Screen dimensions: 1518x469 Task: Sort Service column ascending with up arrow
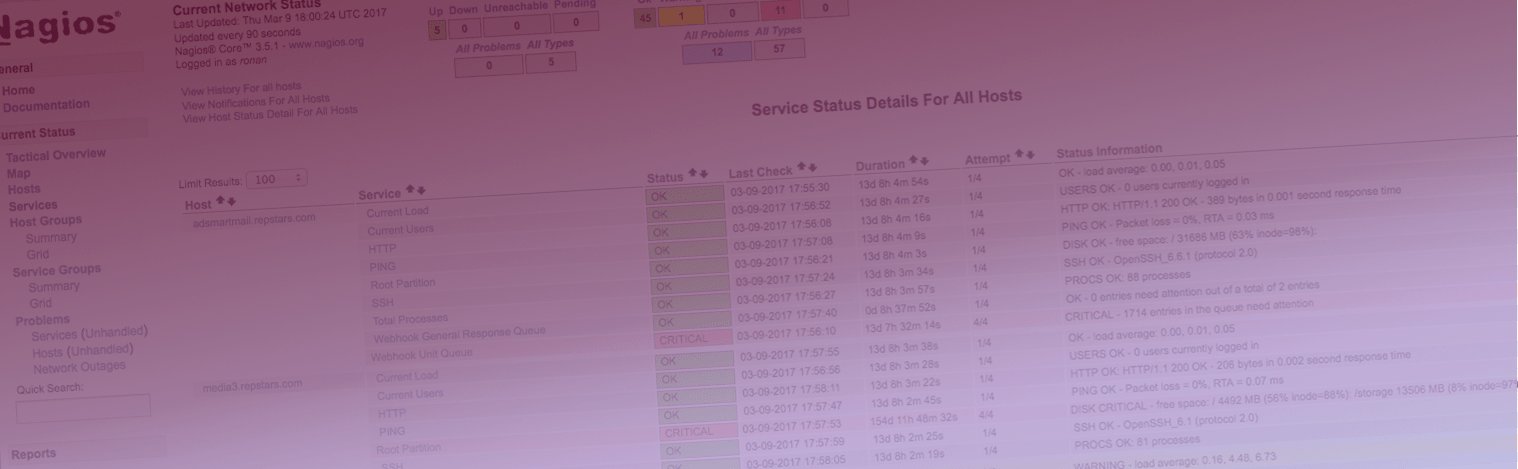410,190
